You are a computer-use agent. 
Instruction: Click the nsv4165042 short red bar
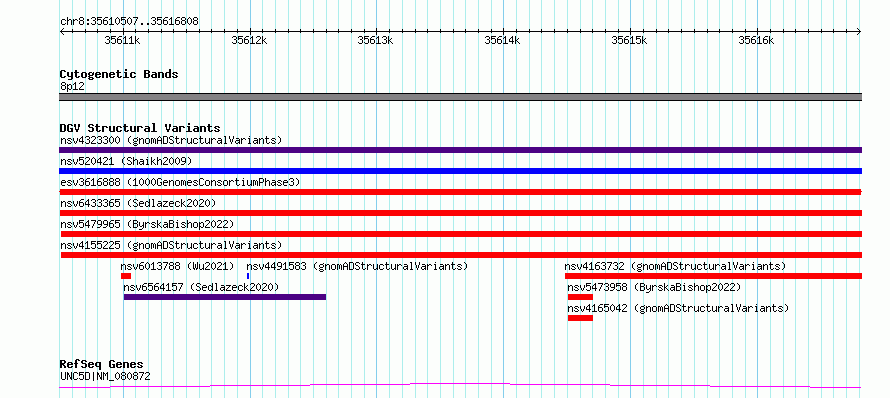580,318
